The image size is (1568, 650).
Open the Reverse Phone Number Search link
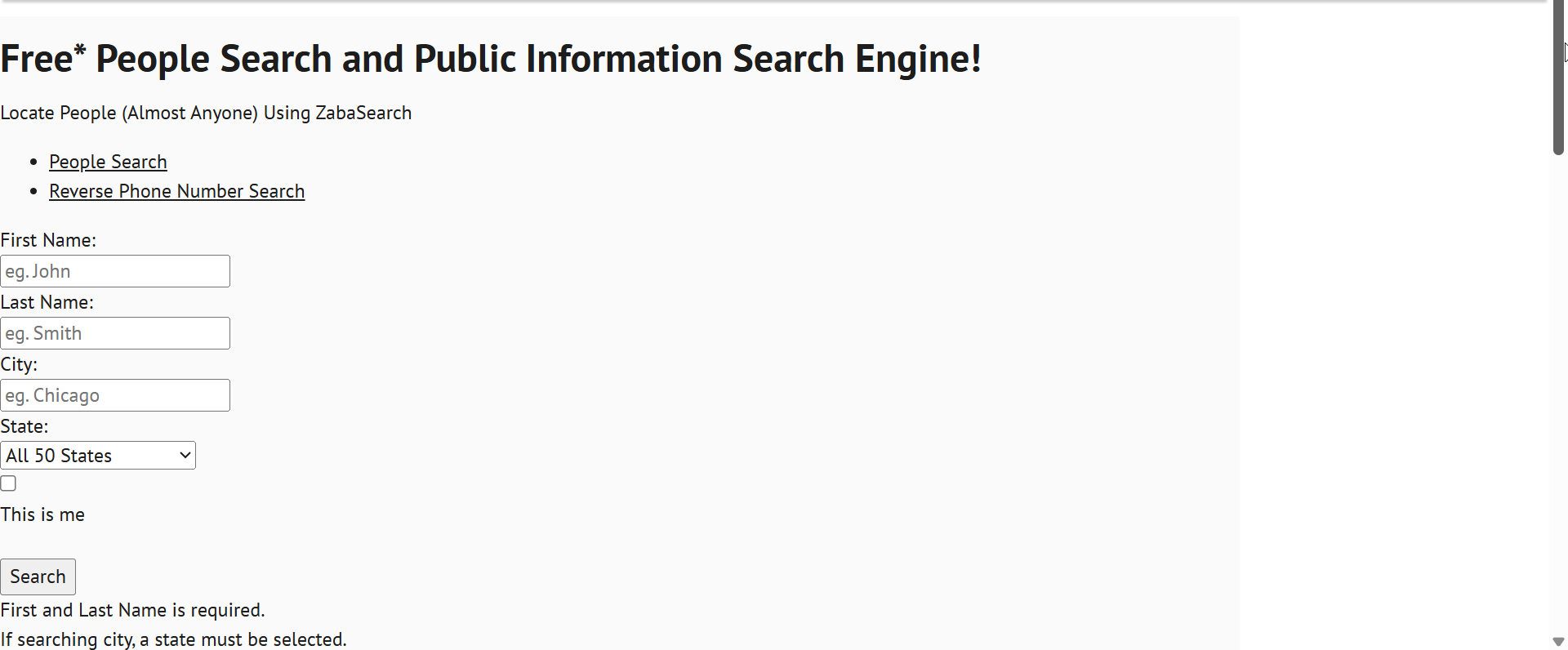tap(176, 191)
